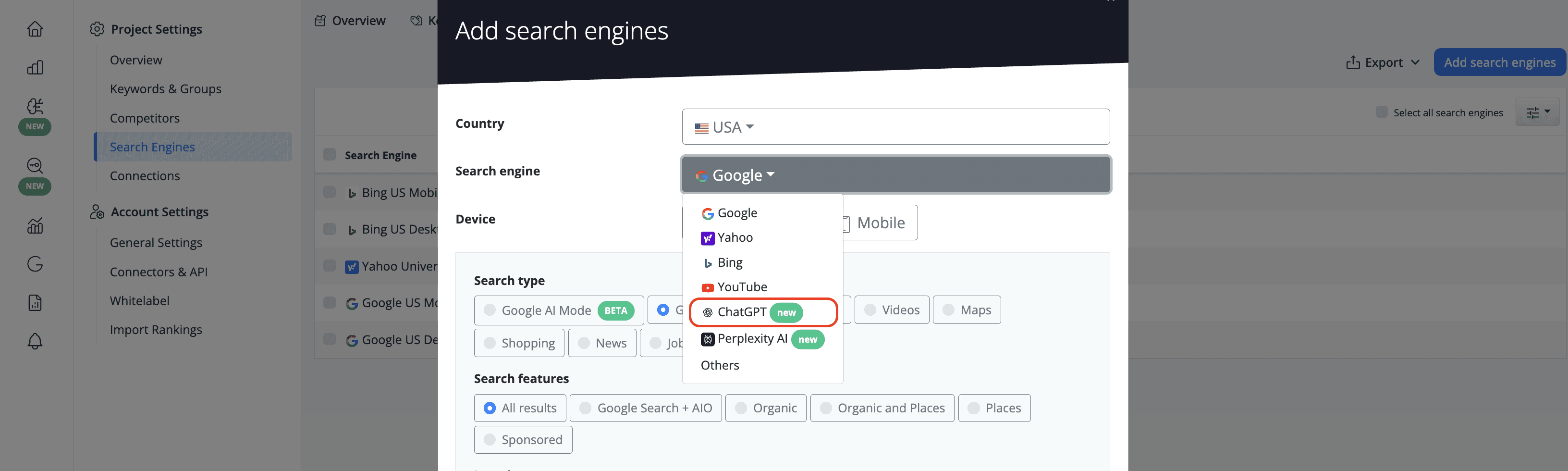Tick the Yahoo Universal row checkbox
This screenshot has height=471, width=1568.
coord(329,266)
